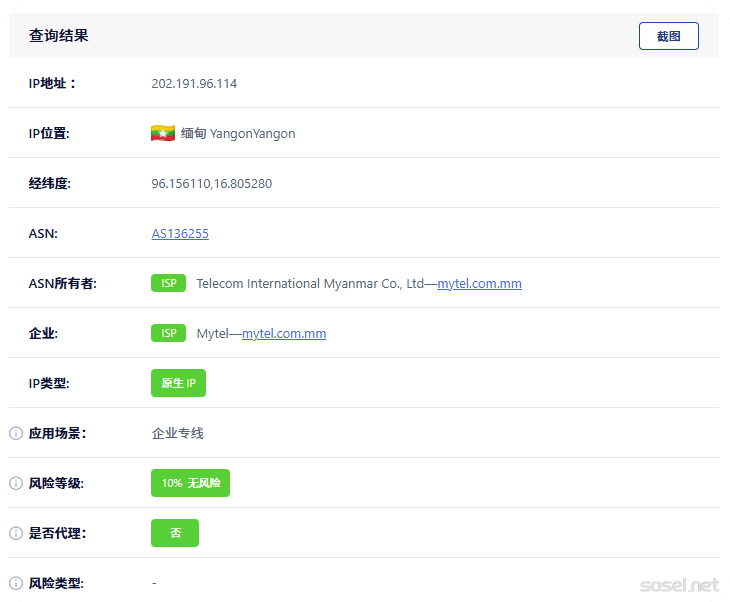
Task: Click the green 原生 IP tag
Action: coord(178,384)
